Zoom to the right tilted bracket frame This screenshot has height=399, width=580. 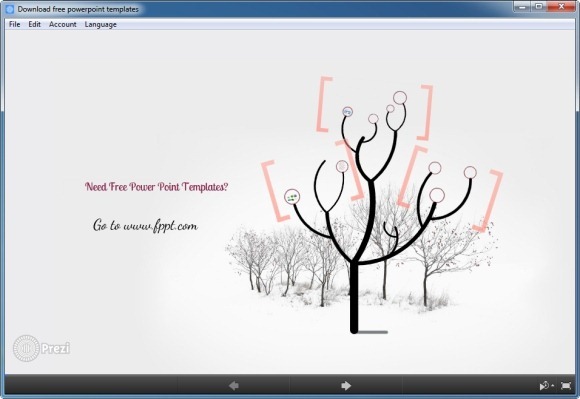pos(451,189)
